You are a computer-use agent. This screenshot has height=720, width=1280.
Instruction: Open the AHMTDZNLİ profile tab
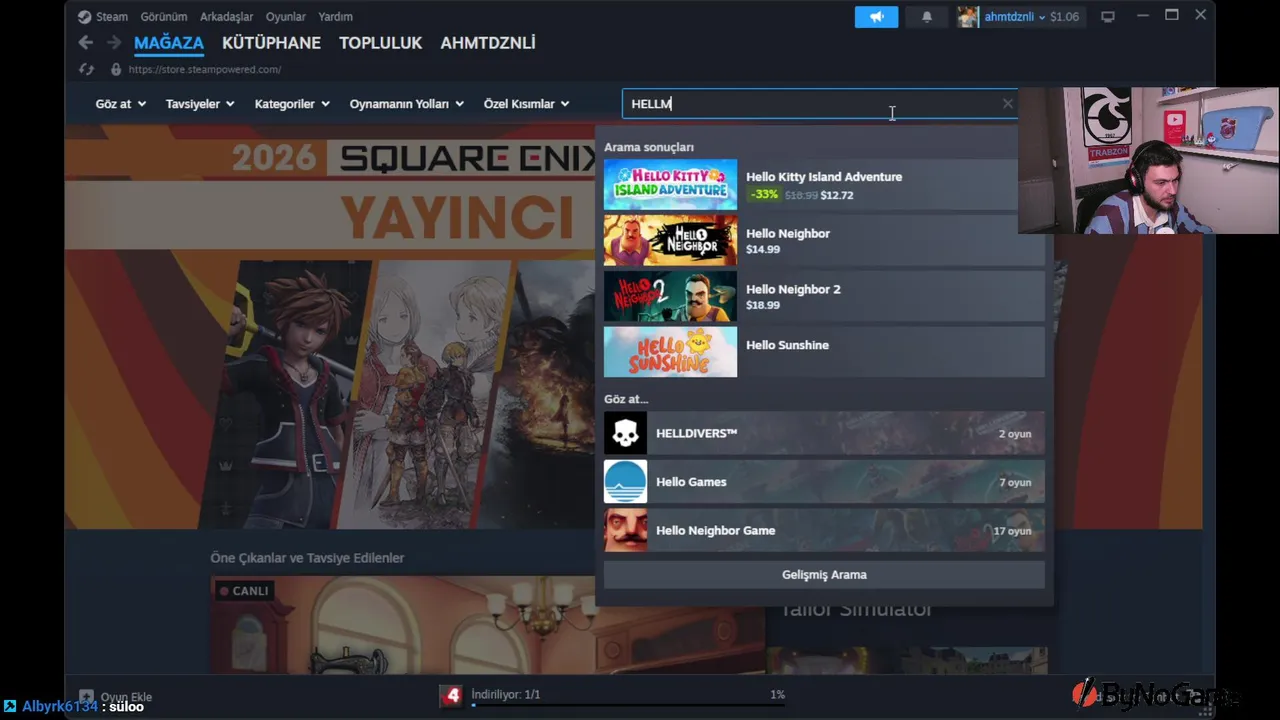[x=488, y=43]
